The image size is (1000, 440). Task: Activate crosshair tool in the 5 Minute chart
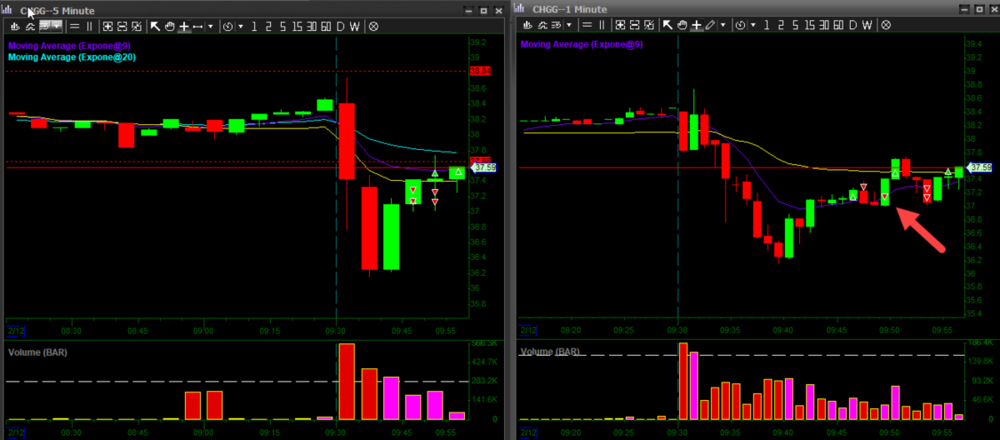184,25
